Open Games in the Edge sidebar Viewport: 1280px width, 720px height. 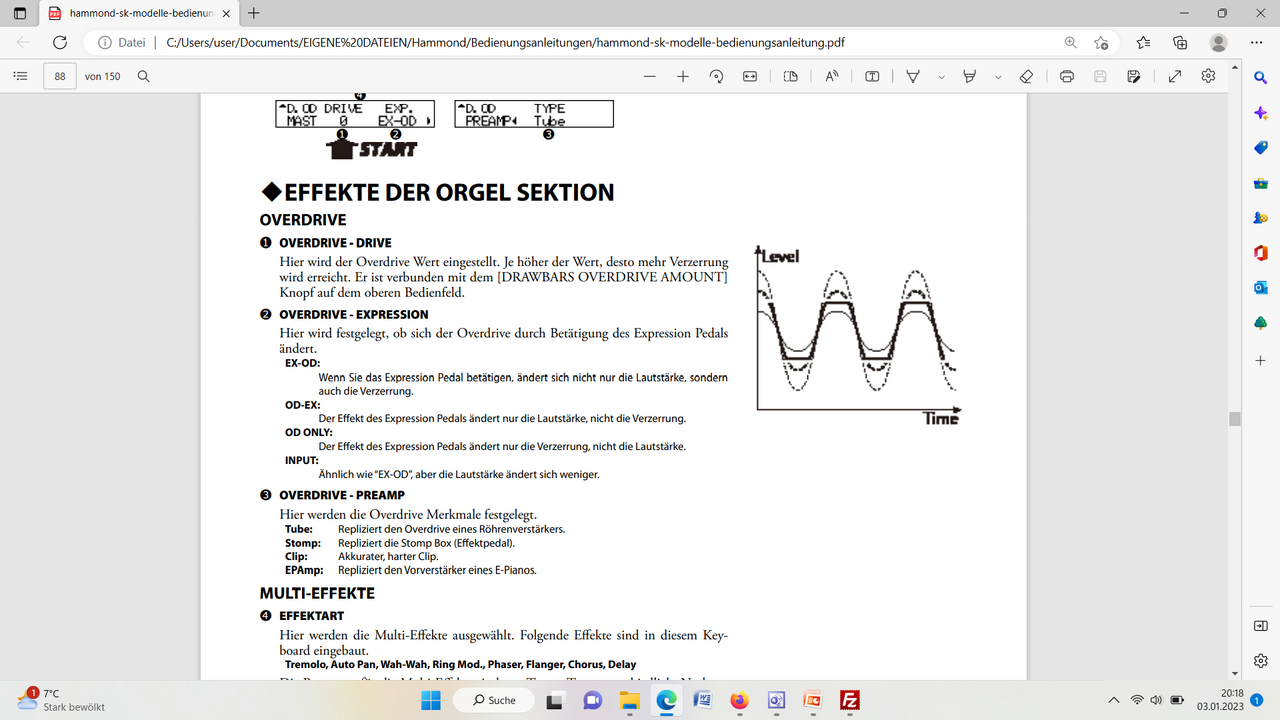[1261, 218]
